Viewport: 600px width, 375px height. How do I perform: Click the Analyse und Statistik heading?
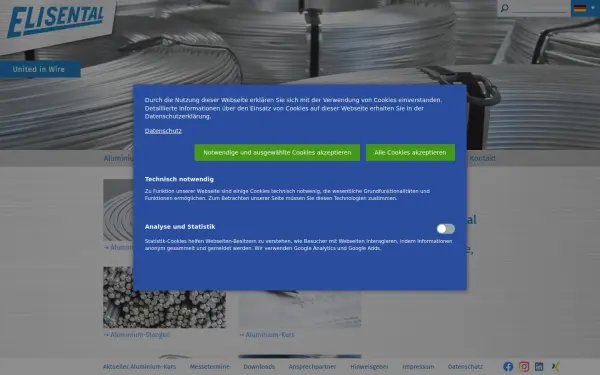180,227
